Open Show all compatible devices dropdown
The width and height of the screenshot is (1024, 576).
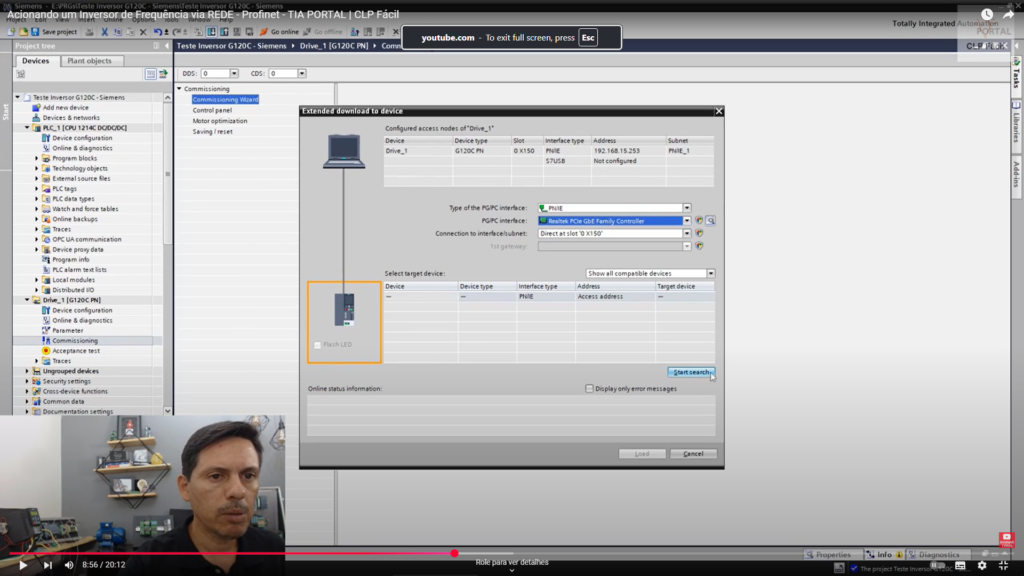pos(711,274)
